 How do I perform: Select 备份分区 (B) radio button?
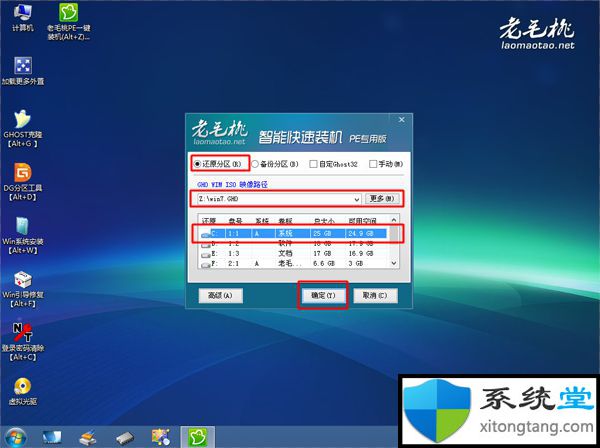255,164
